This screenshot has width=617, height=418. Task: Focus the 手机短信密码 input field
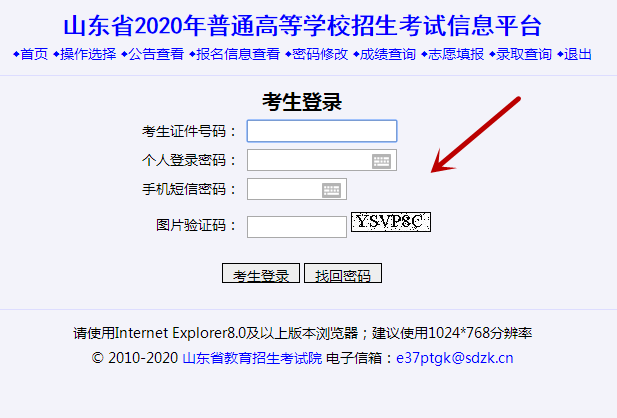pyautogui.click(x=297, y=189)
